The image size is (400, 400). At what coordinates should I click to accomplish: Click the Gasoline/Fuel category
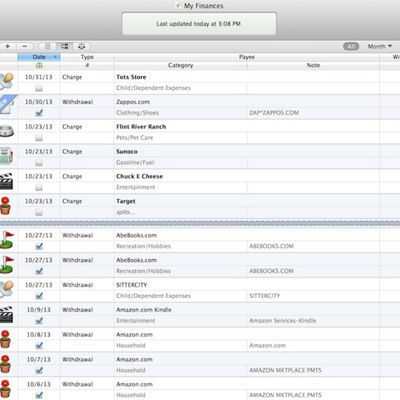[135, 163]
